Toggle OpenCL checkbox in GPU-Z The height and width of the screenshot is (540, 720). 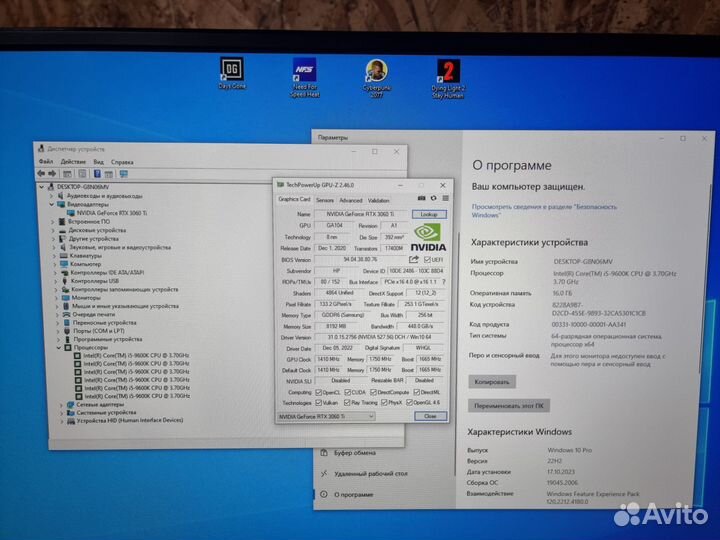(318, 392)
